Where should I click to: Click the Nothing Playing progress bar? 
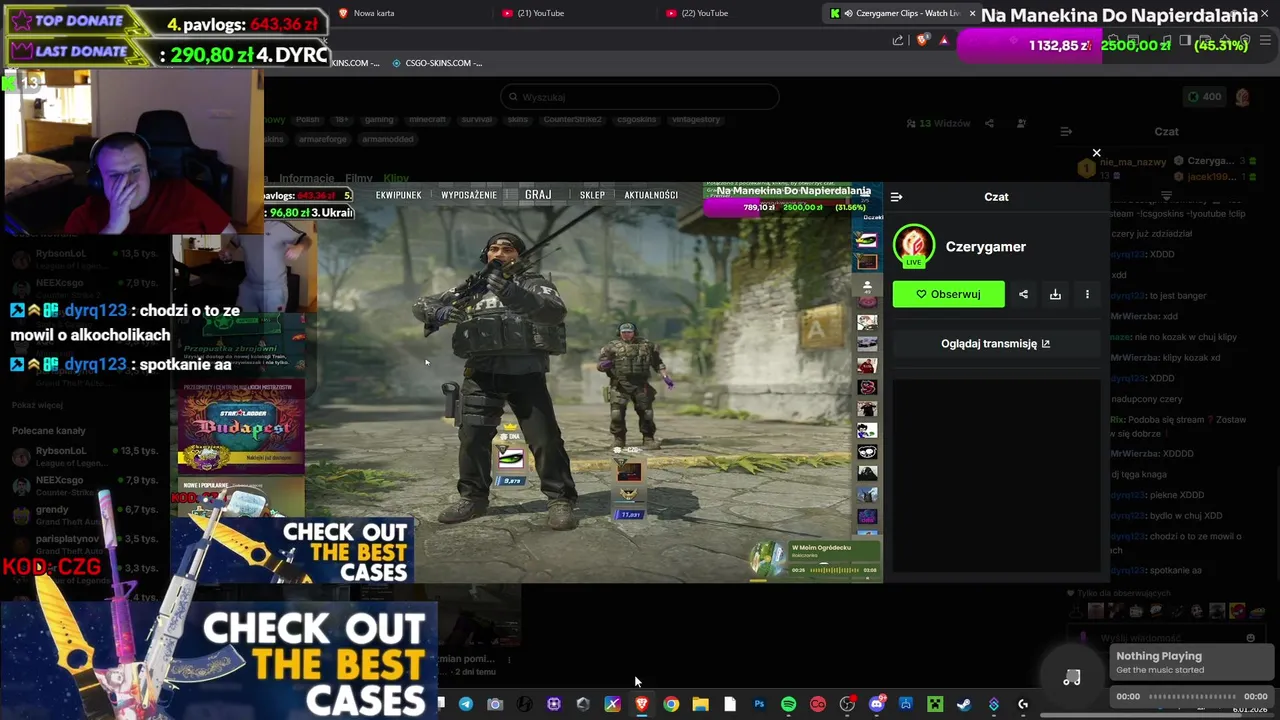[1192, 696]
